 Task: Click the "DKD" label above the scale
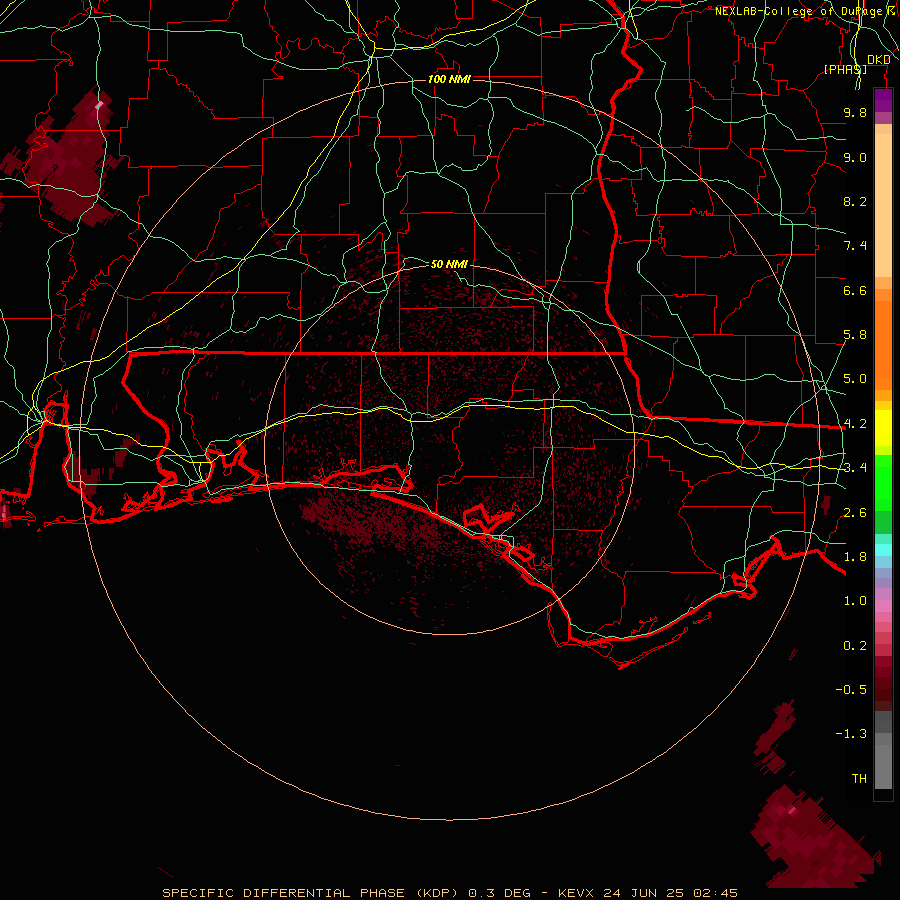tap(879, 60)
